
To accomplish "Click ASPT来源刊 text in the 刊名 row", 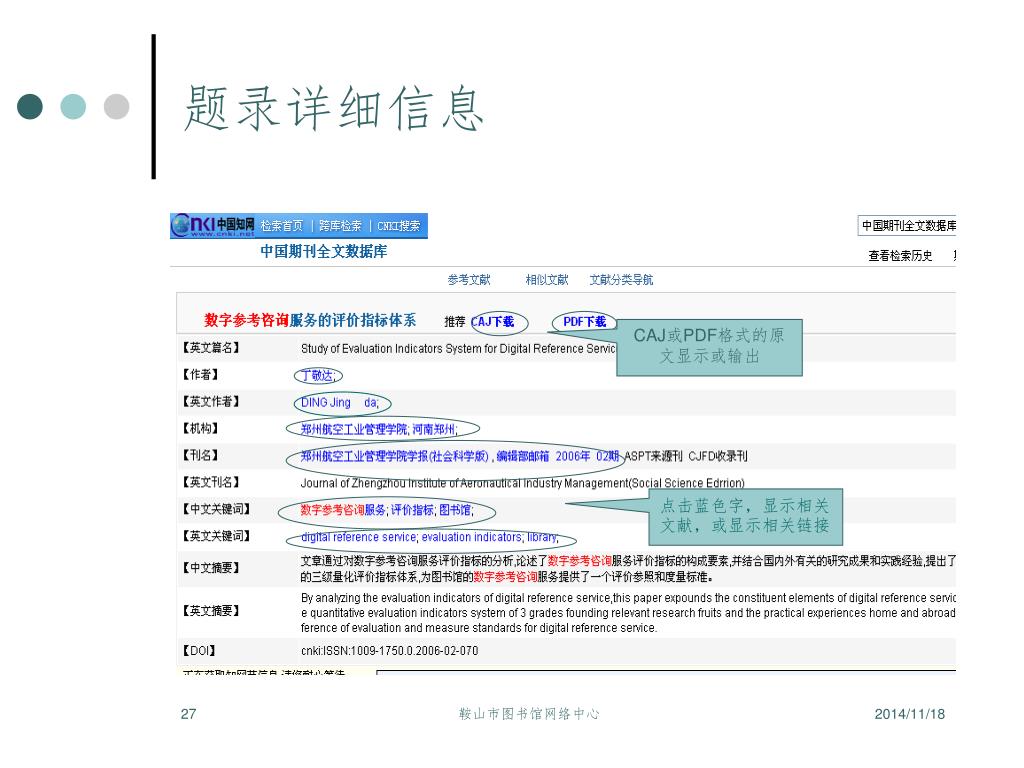I will click(654, 456).
